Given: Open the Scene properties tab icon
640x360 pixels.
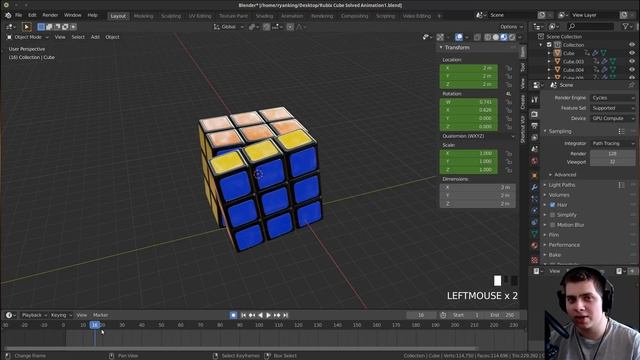Looking at the screenshot, I should 534,149.
